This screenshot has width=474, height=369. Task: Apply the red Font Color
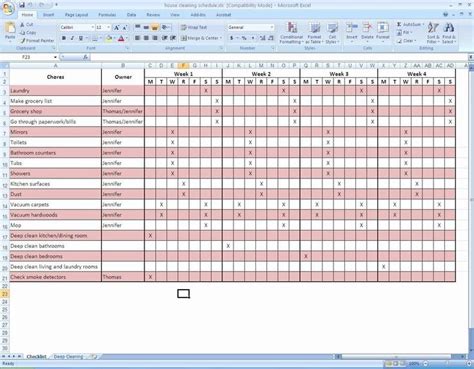tap(121, 38)
